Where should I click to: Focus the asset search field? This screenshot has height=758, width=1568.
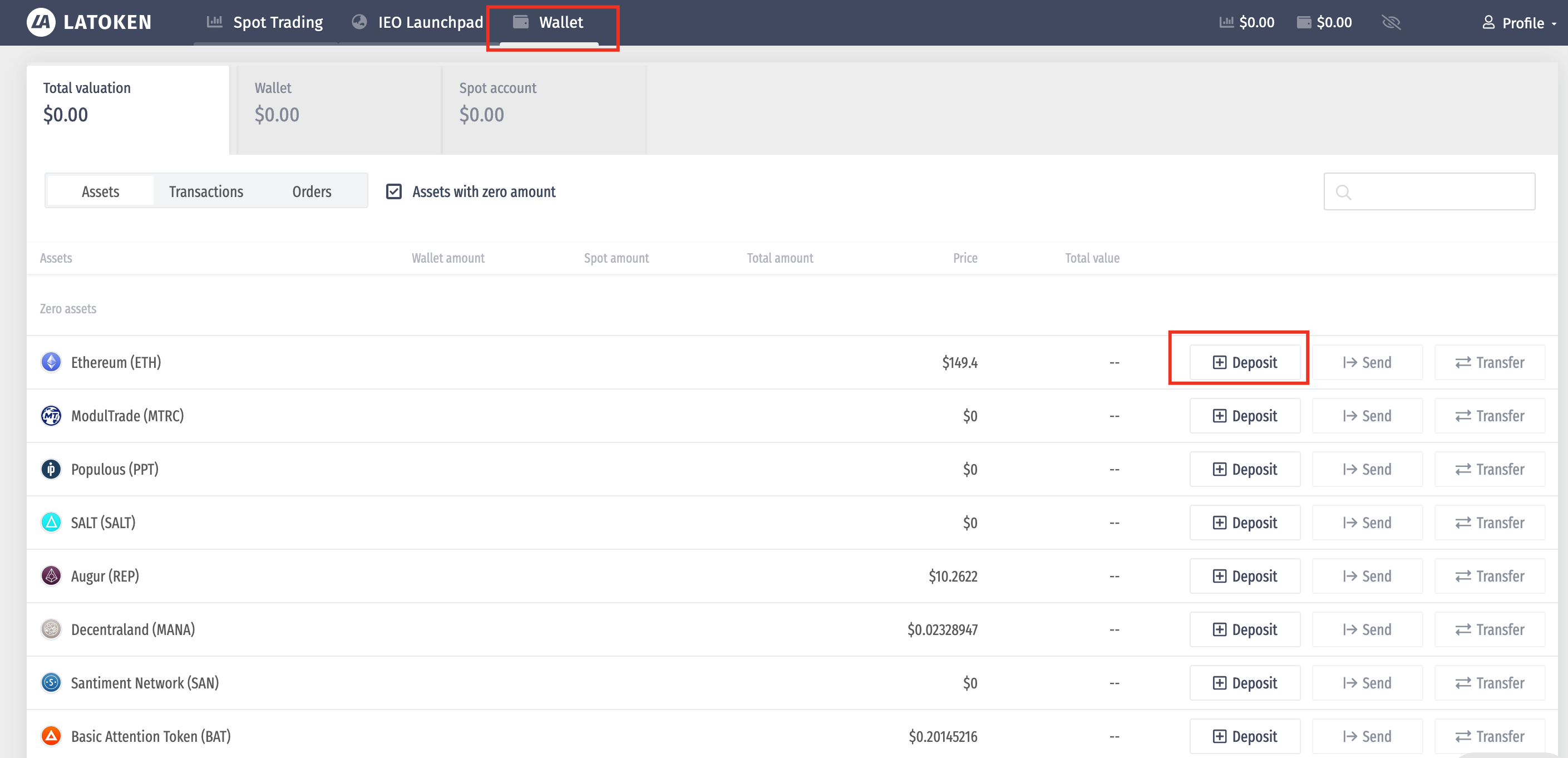click(x=1439, y=192)
